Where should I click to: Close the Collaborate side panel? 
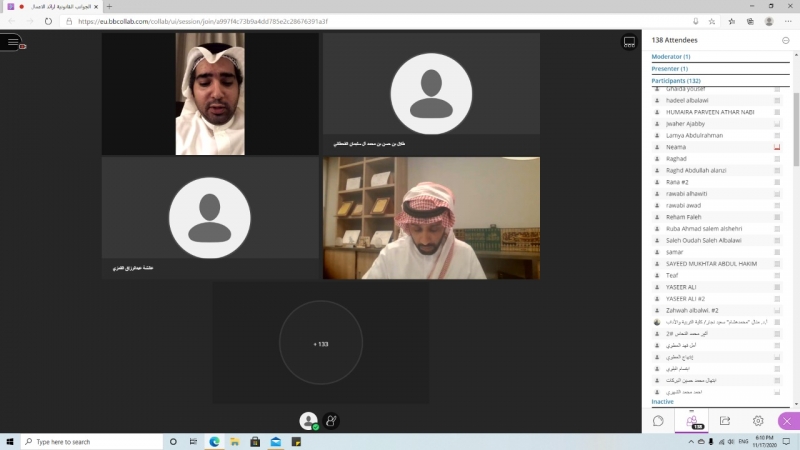coord(786,421)
